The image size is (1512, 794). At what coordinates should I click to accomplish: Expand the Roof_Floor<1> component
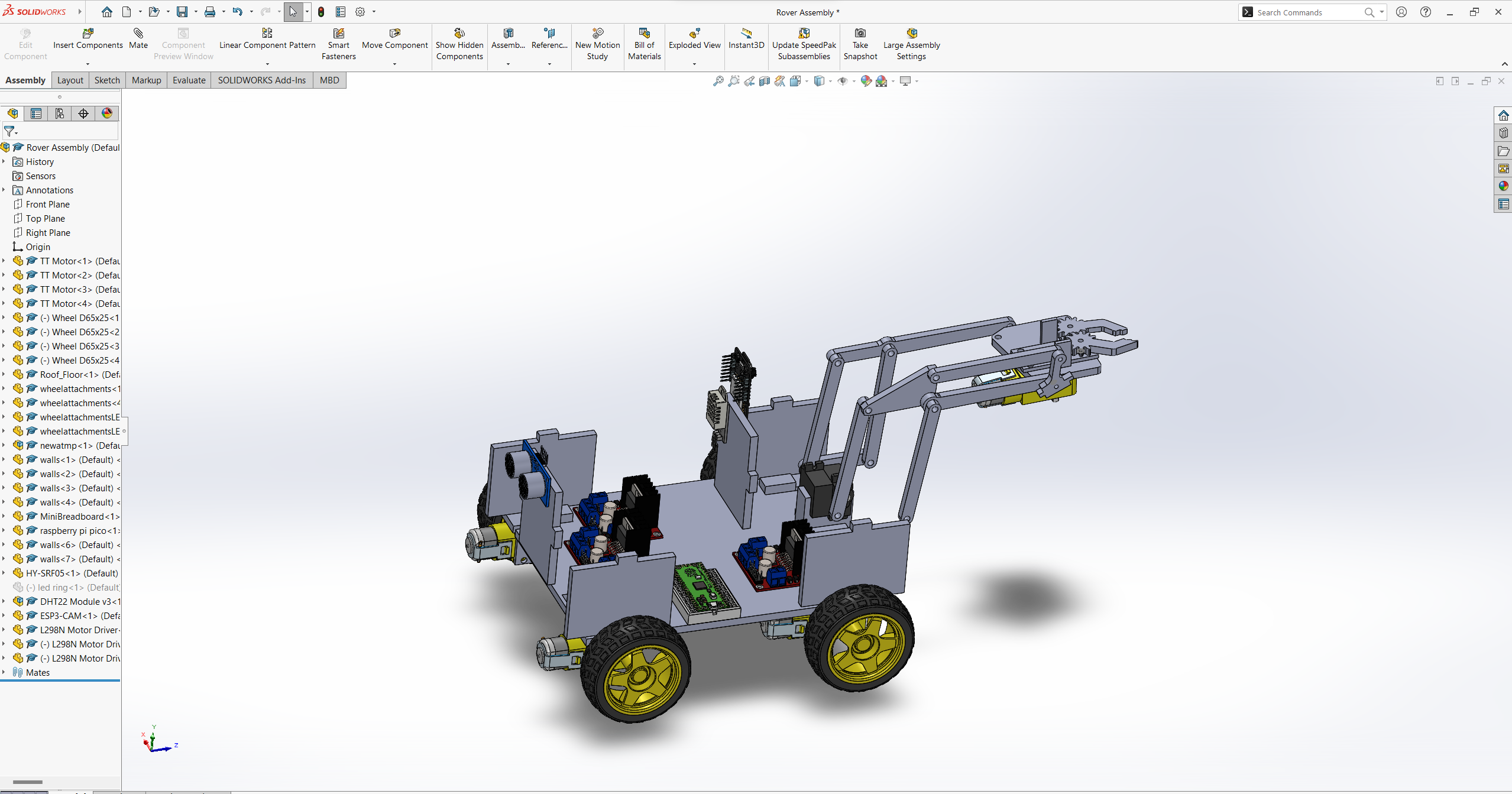click(x=4, y=374)
